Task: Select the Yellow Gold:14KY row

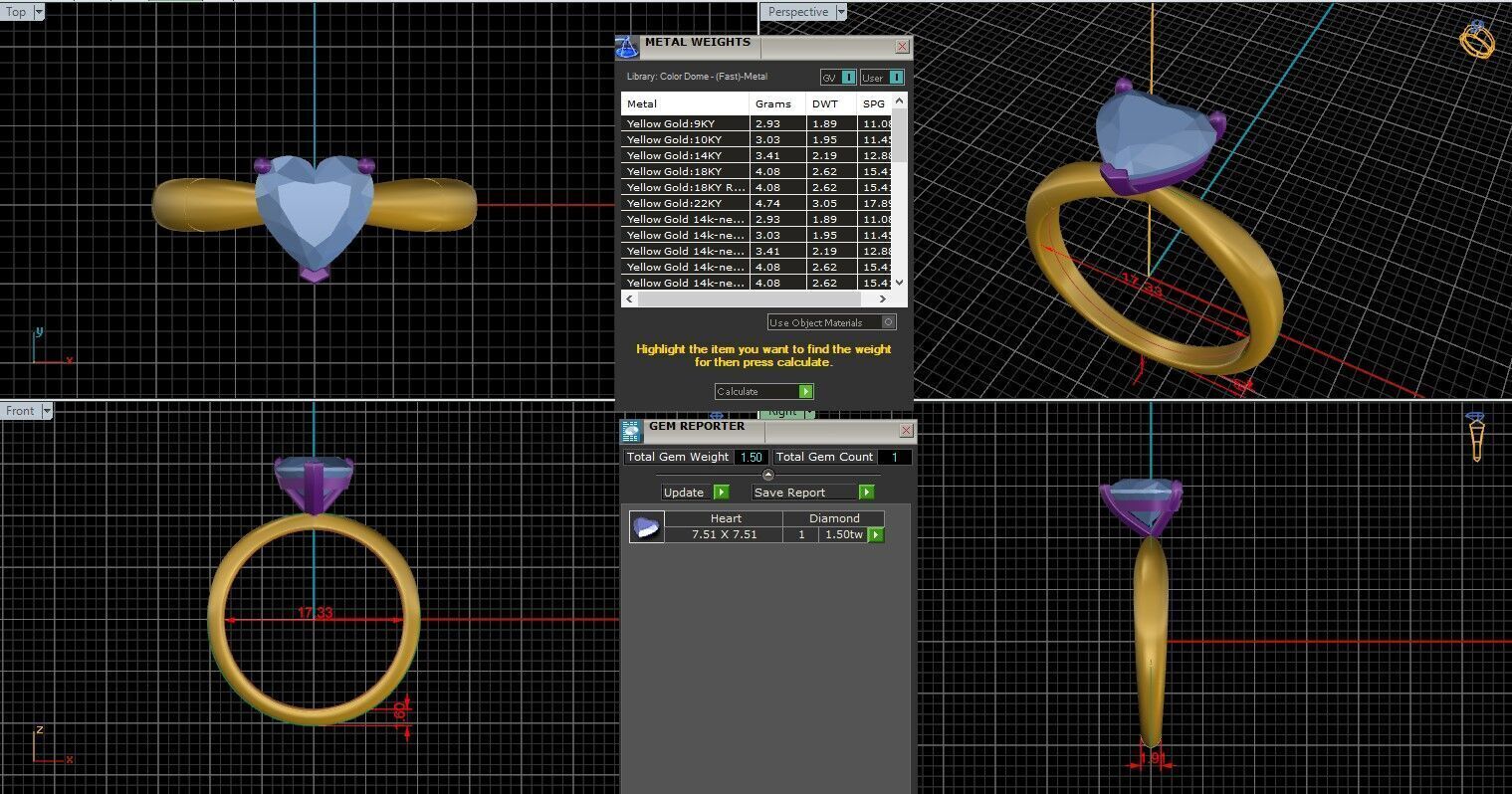Action: 757,155
